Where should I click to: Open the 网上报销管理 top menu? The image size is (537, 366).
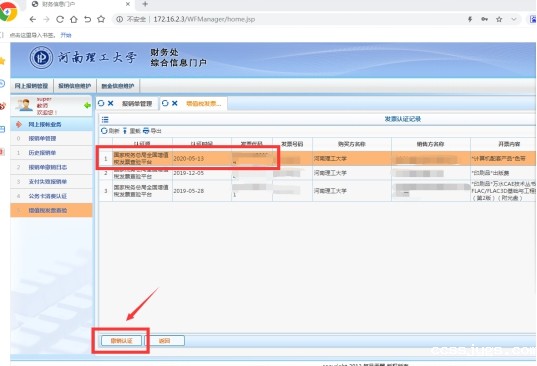point(32,86)
